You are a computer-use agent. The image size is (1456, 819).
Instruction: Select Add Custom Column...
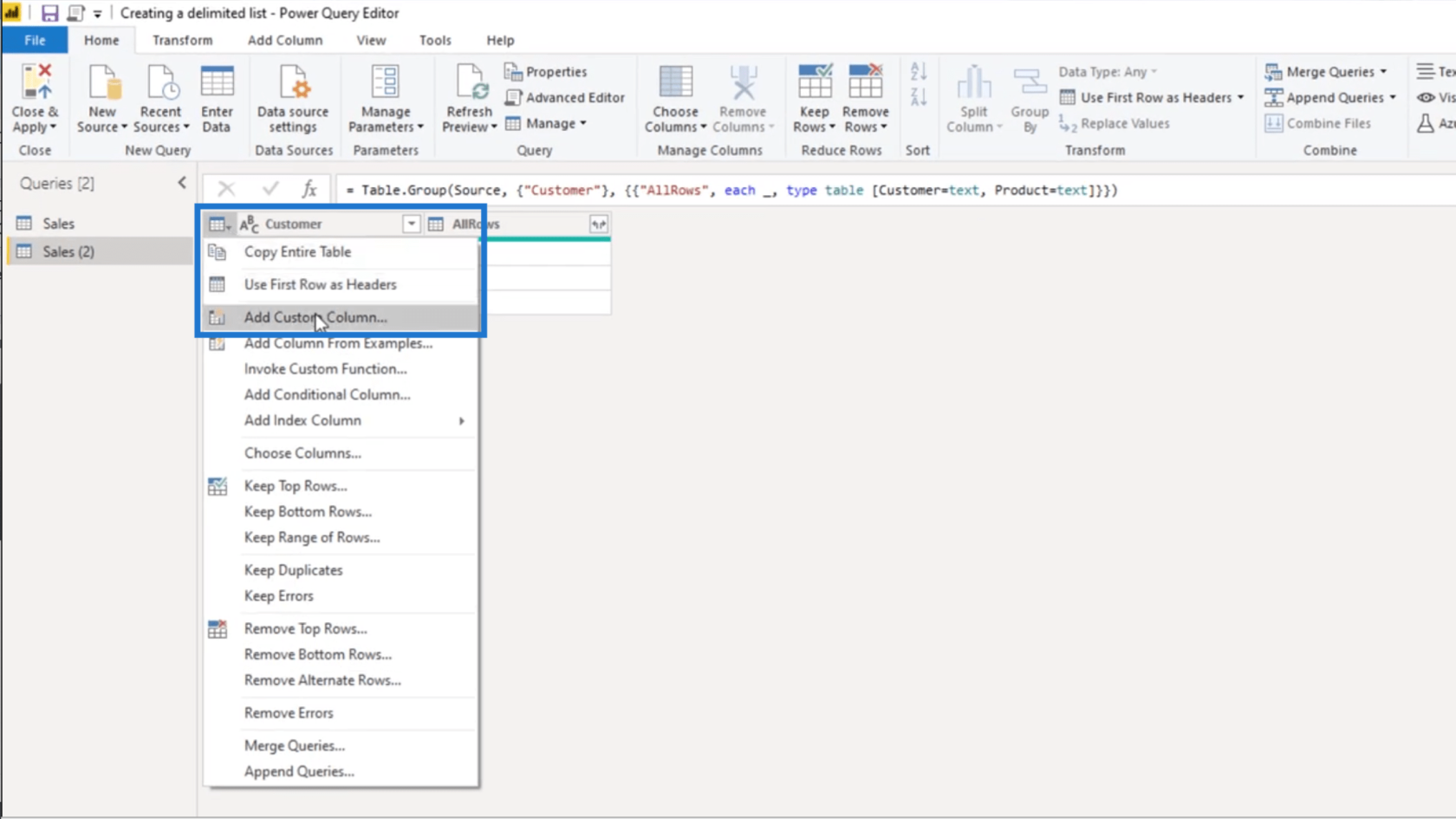pyautogui.click(x=341, y=317)
